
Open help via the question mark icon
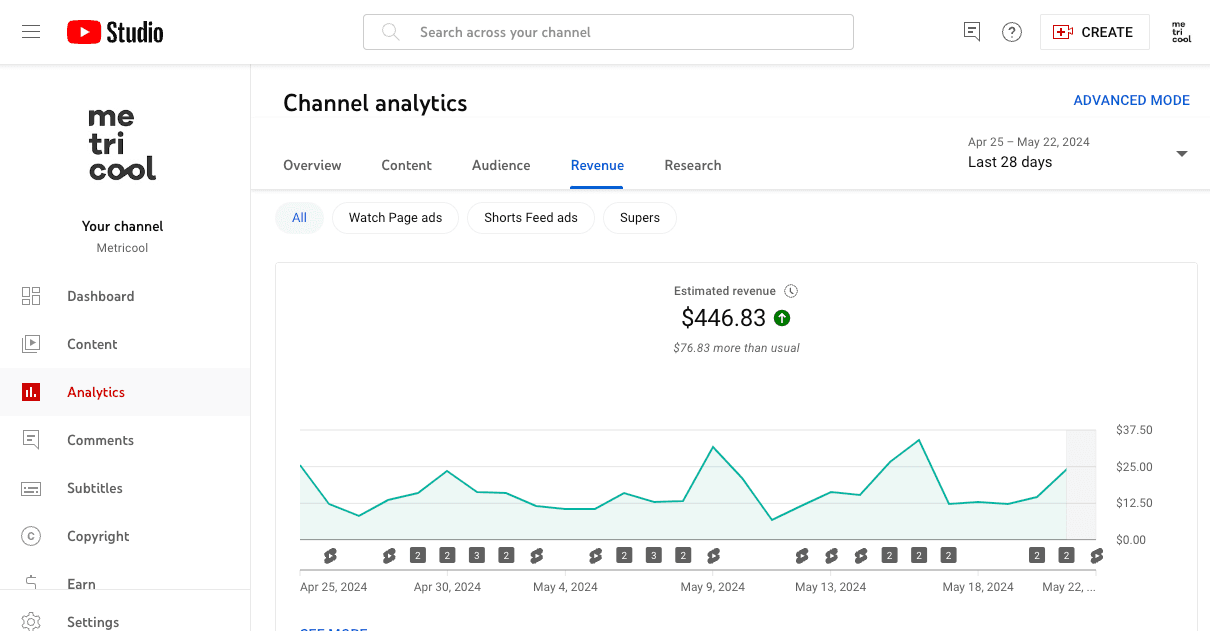[1011, 31]
